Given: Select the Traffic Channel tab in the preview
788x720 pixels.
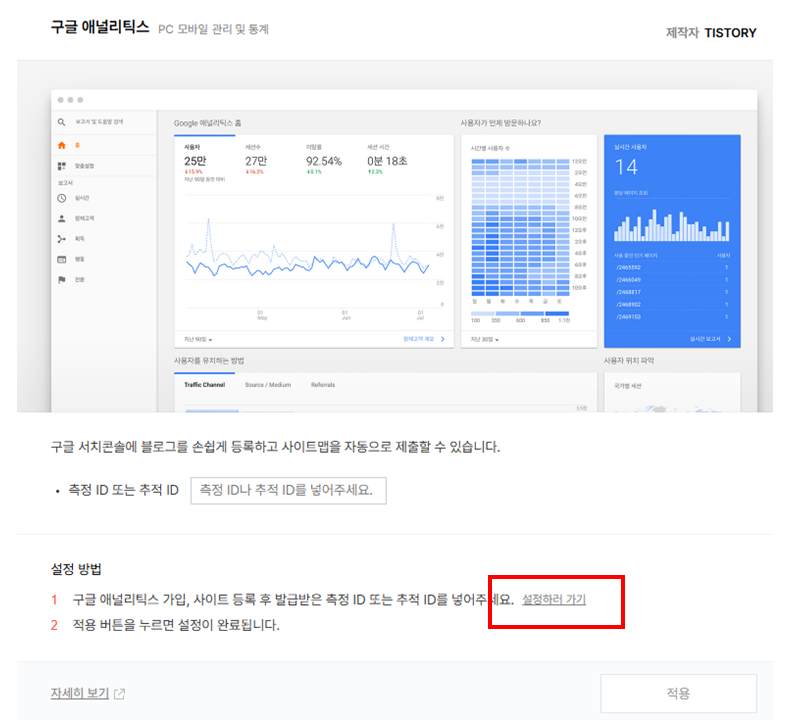Looking at the screenshot, I should [205, 385].
